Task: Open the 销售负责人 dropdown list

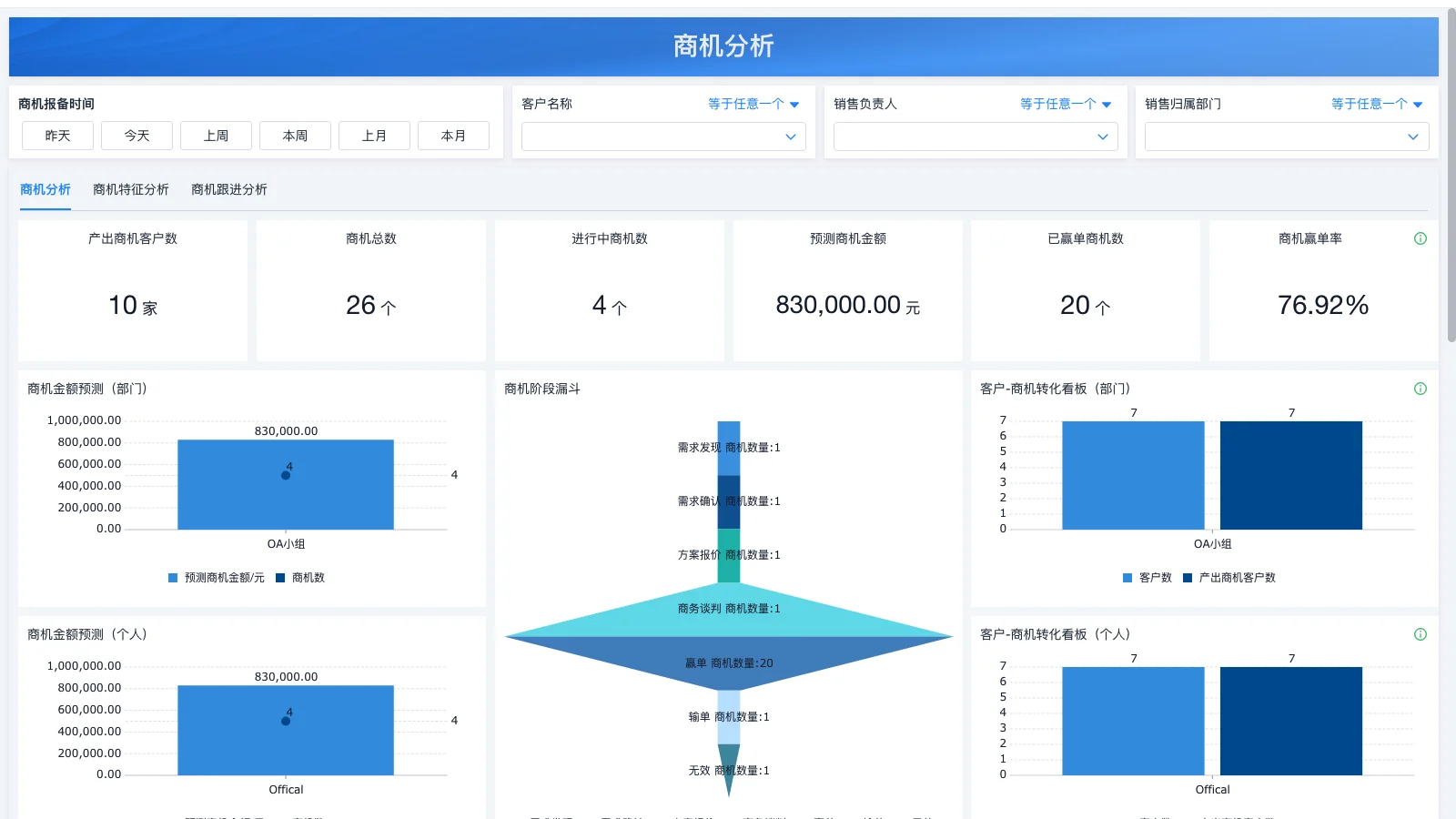Action: [974, 136]
